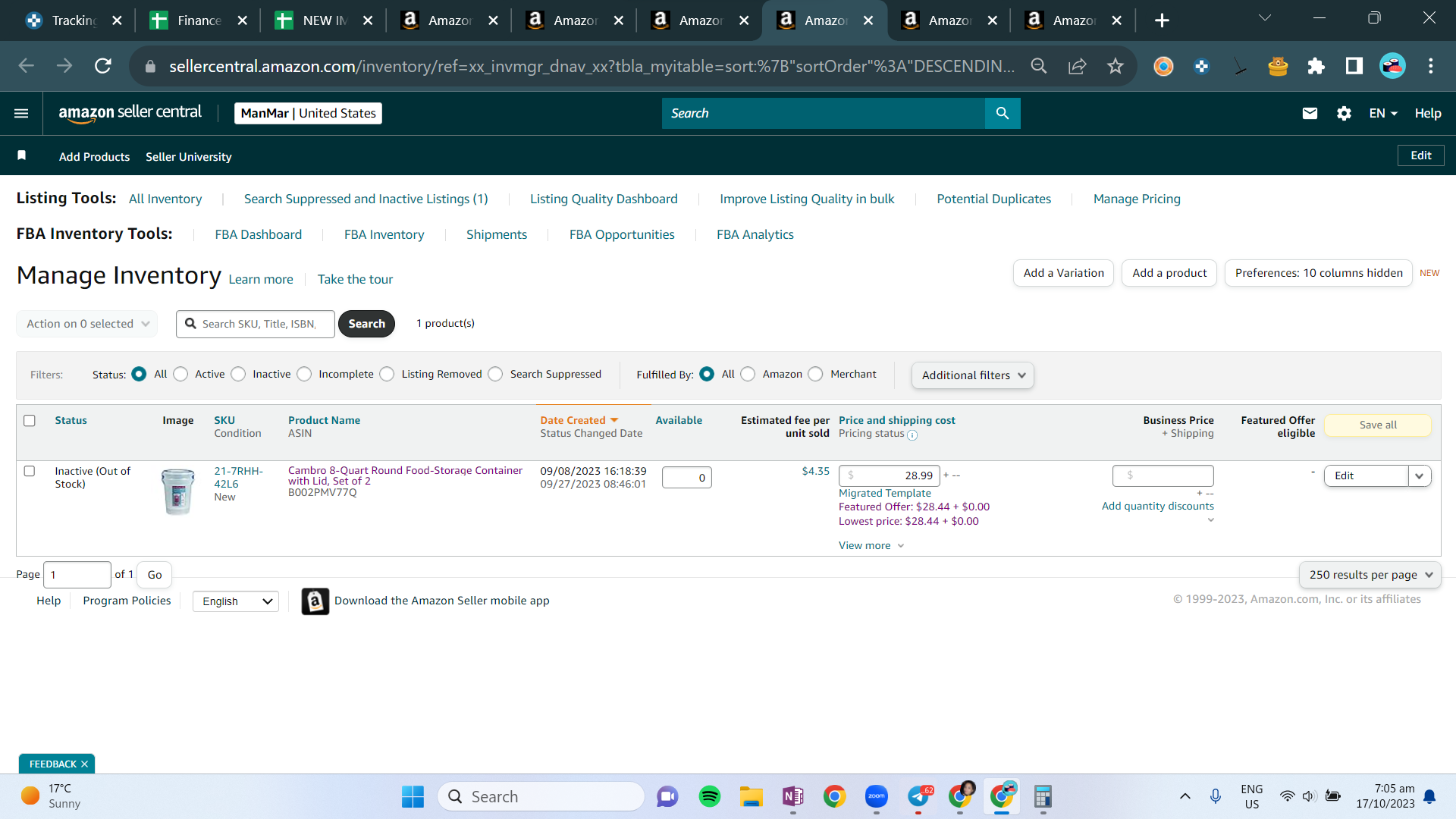1456x819 pixels.
Task: Open Seller University menu item
Action: [x=189, y=157]
